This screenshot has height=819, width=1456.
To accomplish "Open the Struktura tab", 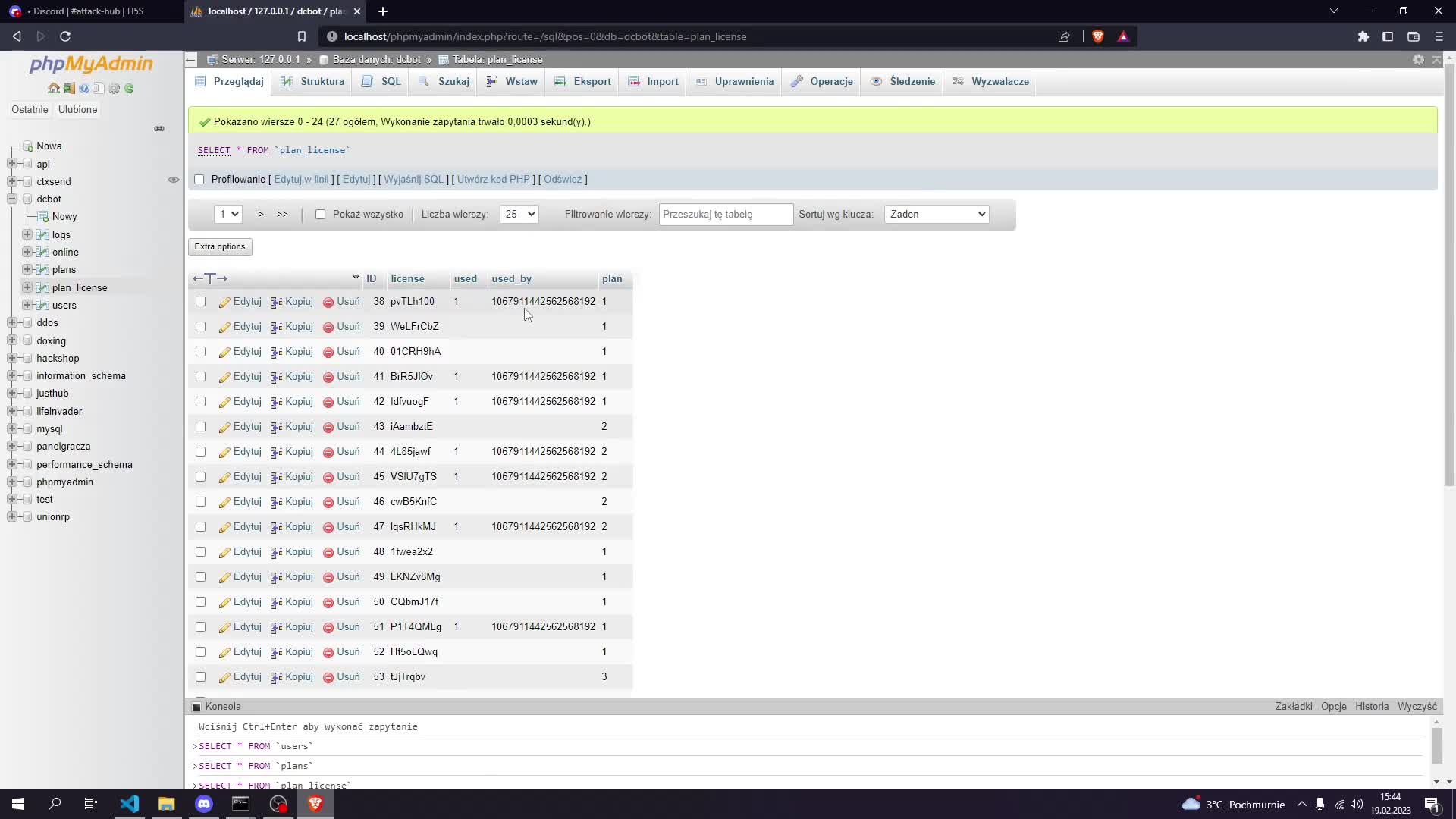I will 312,81.
